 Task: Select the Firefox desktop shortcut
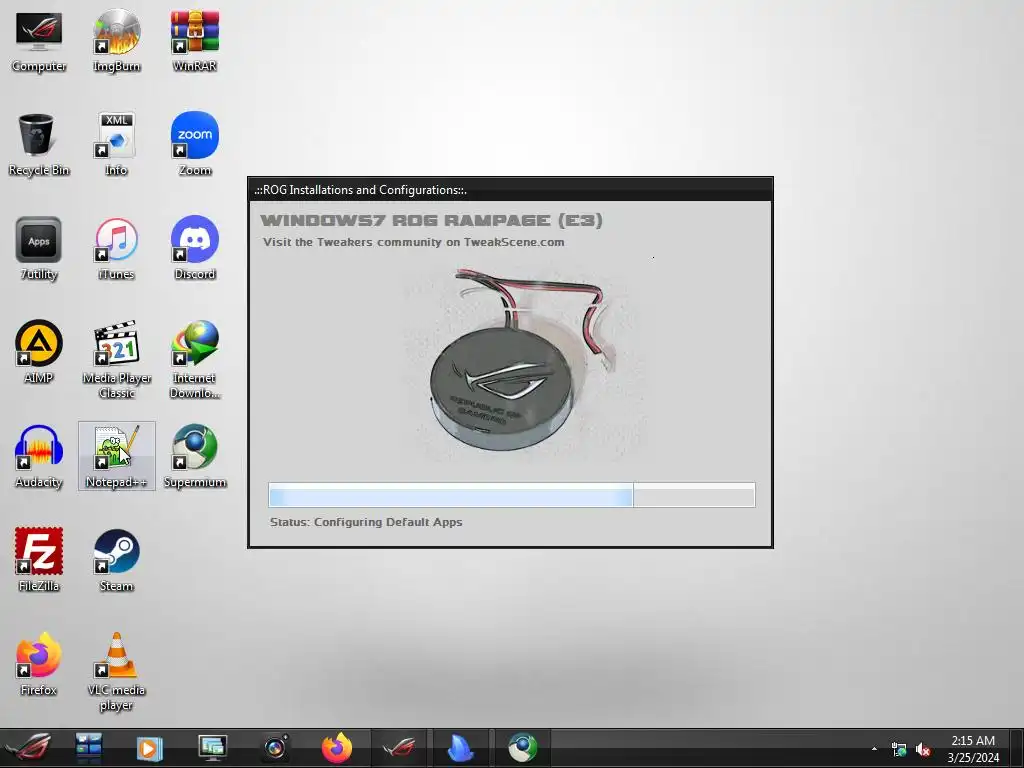(x=39, y=665)
